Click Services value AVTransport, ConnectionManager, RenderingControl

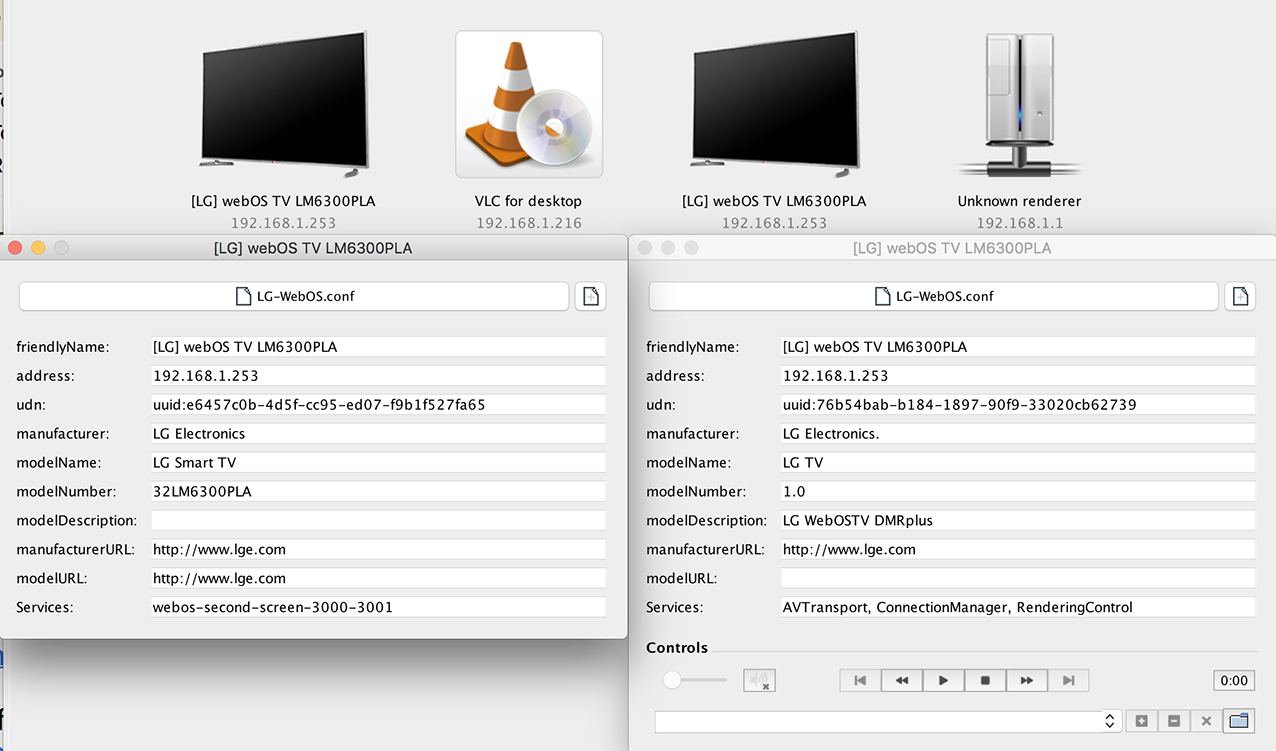[x=1018, y=607]
